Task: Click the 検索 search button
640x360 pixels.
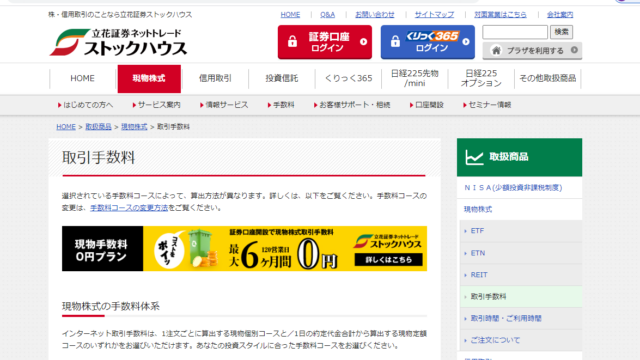Action: pyautogui.click(x=561, y=32)
